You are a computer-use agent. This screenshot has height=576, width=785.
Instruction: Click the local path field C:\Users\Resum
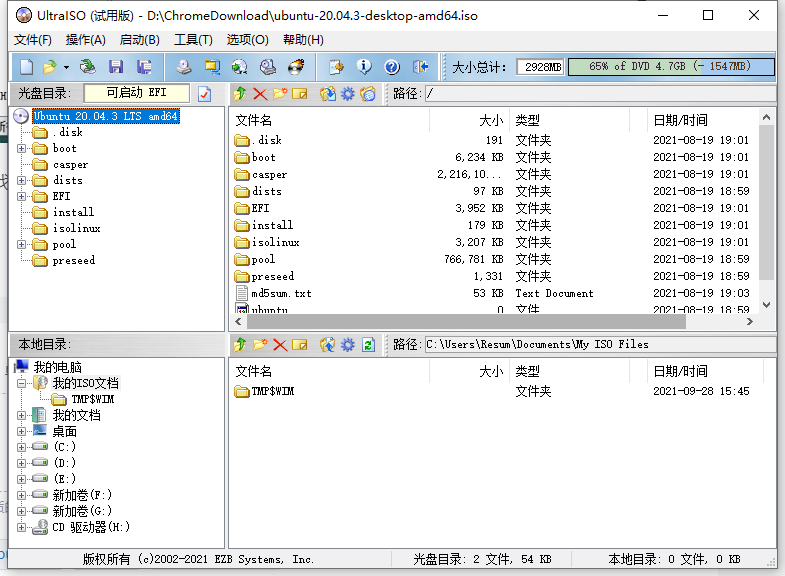pyautogui.click(x=600, y=344)
